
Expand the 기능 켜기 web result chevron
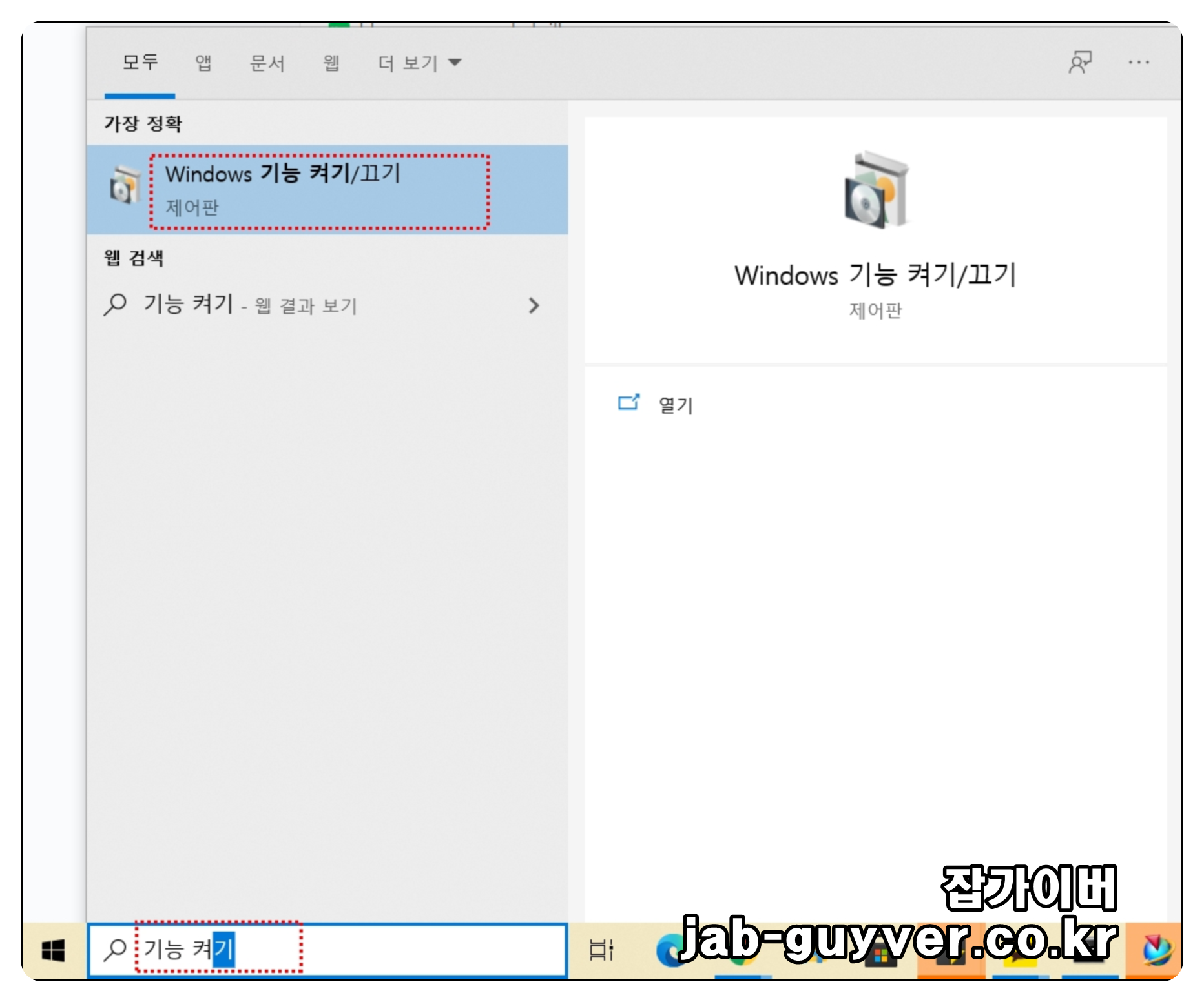point(534,305)
